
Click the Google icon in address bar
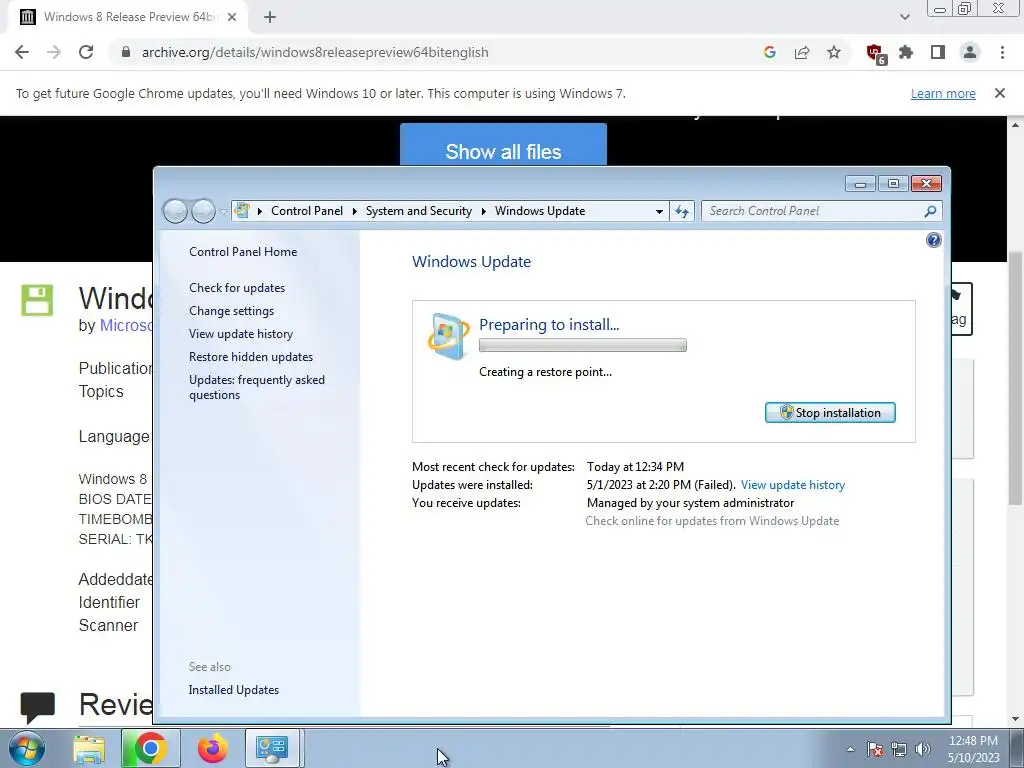770,52
